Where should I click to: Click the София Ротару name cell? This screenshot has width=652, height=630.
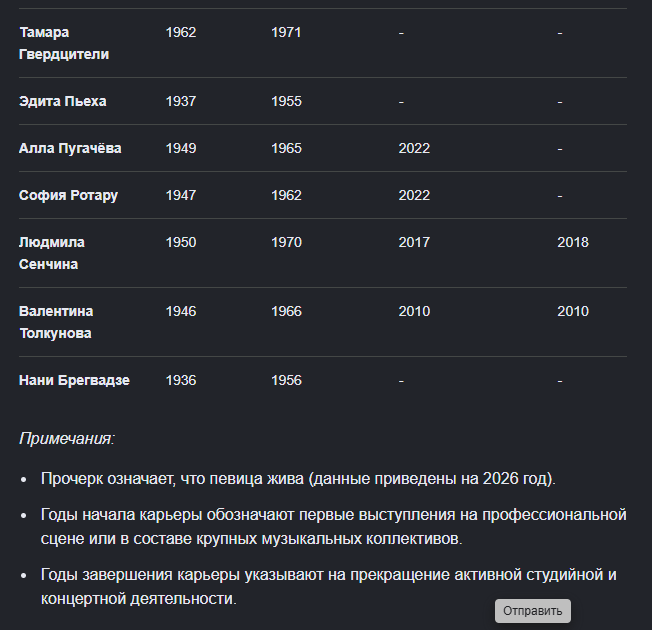coord(69,195)
